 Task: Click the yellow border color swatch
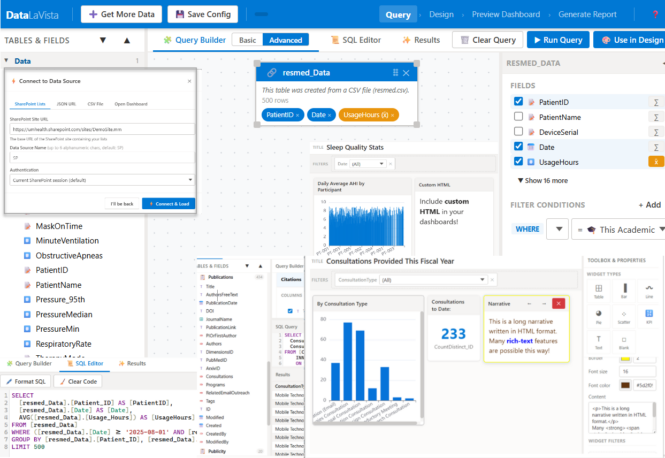click(626, 359)
